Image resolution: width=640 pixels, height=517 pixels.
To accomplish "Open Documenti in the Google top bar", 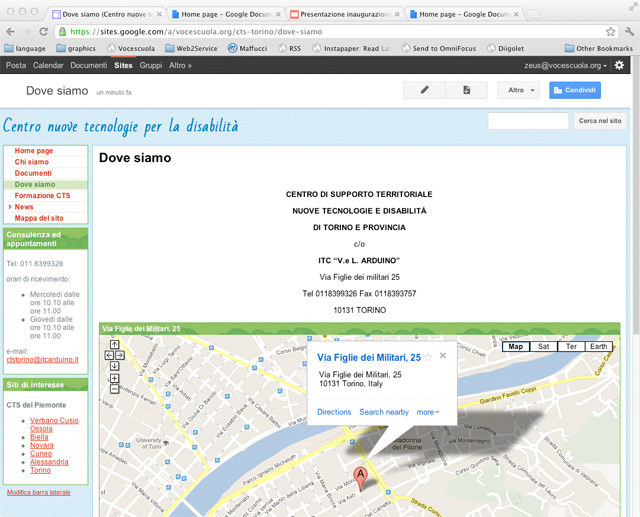I will [x=88, y=65].
